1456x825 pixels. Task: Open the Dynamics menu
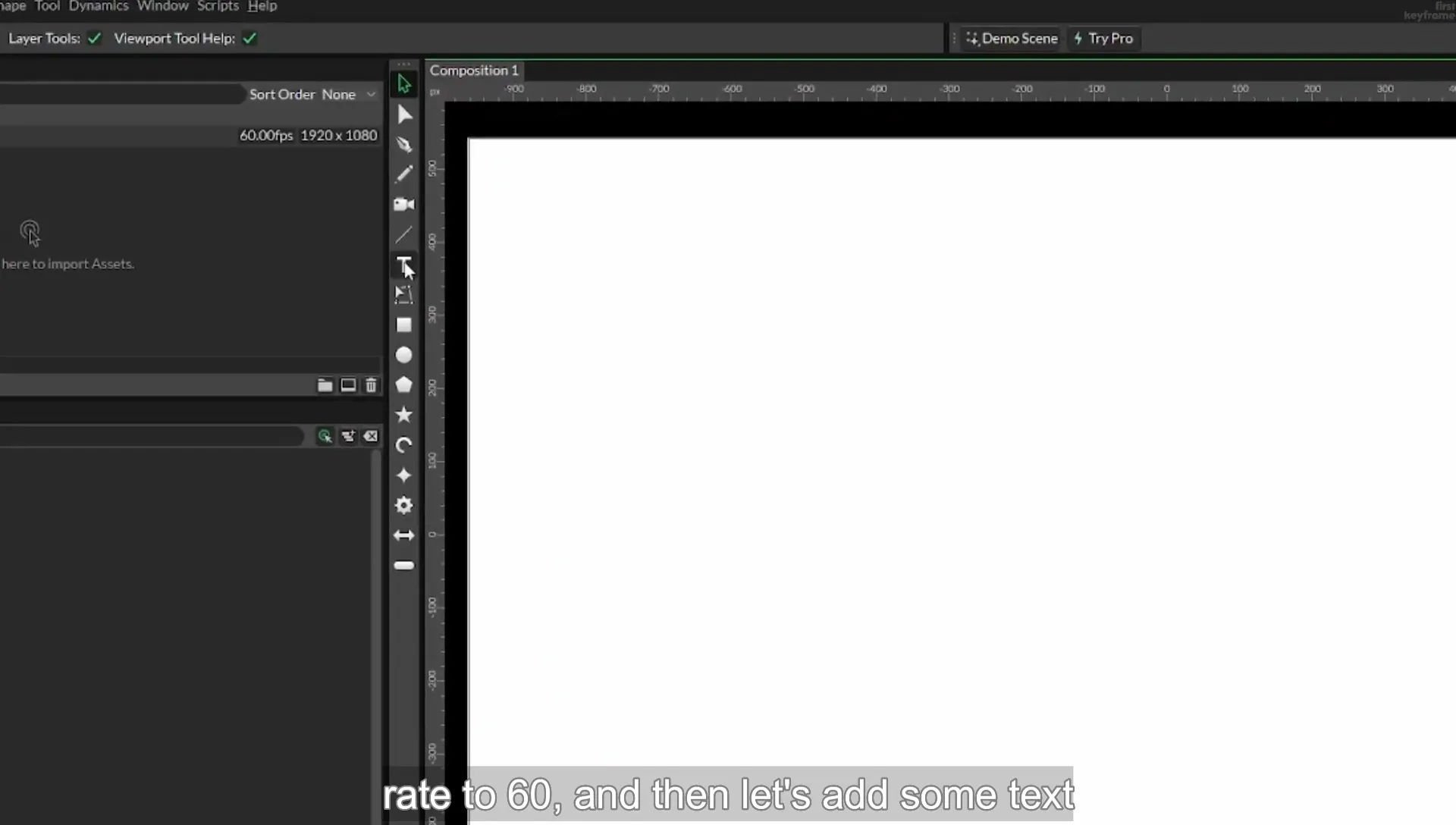[x=99, y=6]
